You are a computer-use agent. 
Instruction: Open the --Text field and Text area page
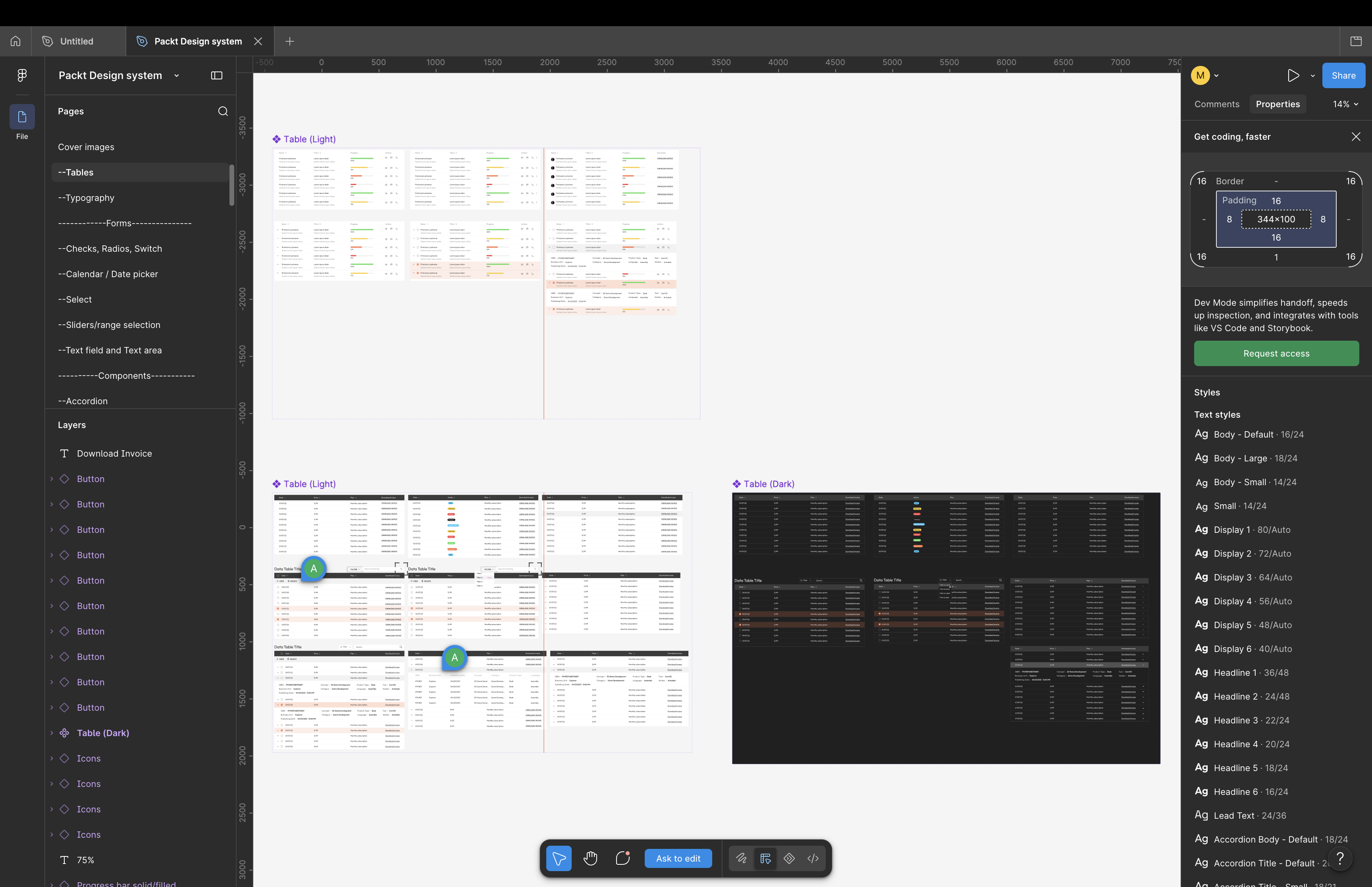coord(110,350)
